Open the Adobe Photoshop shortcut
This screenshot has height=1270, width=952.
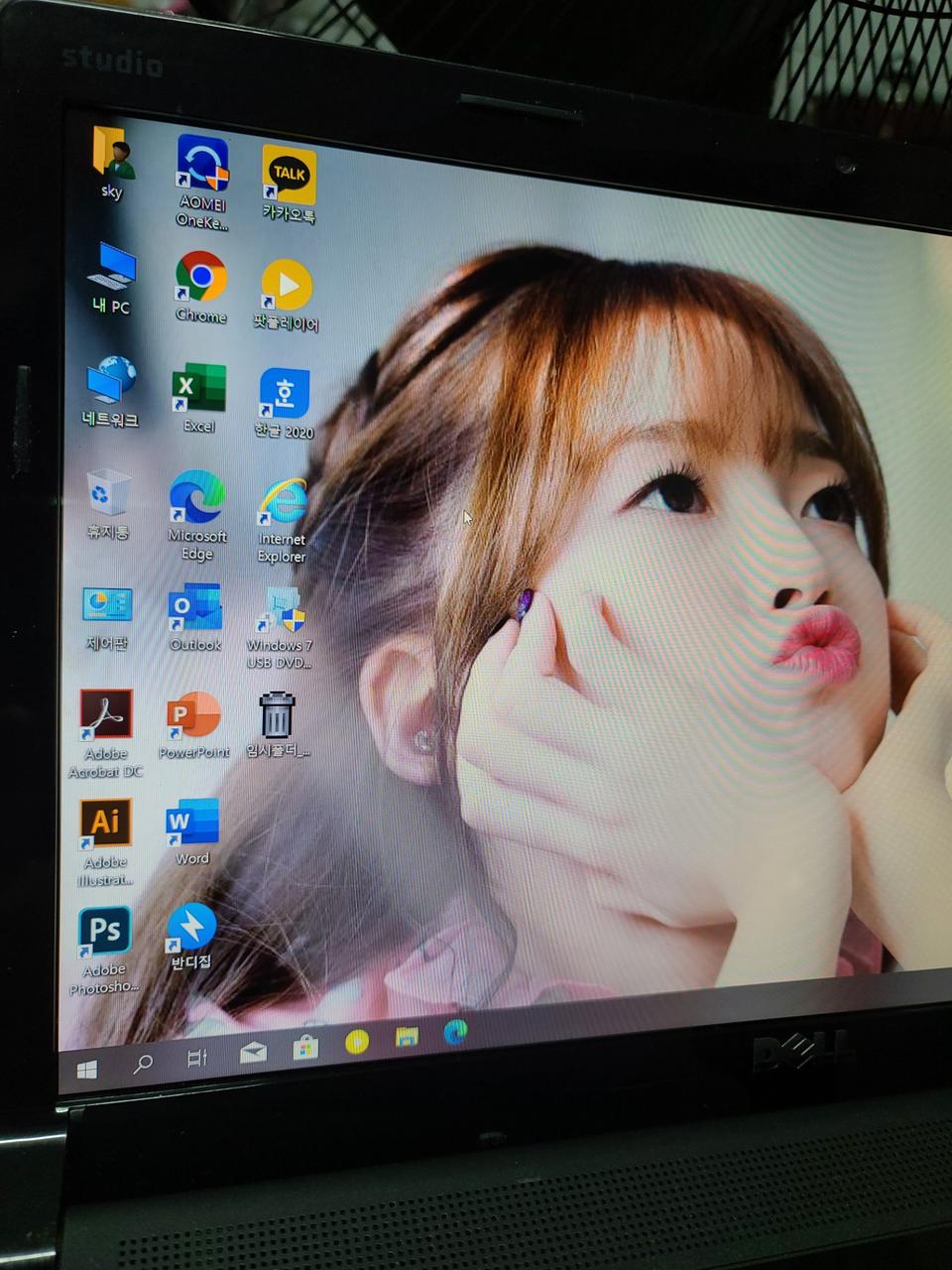(x=104, y=933)
